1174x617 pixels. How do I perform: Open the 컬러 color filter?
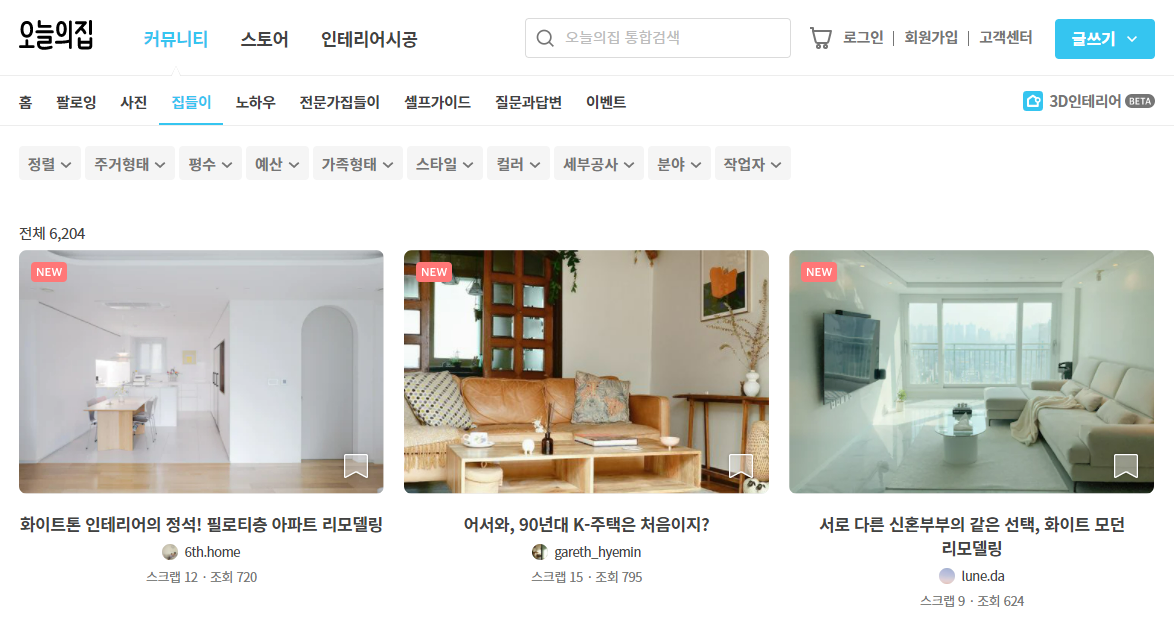(518, 164)
